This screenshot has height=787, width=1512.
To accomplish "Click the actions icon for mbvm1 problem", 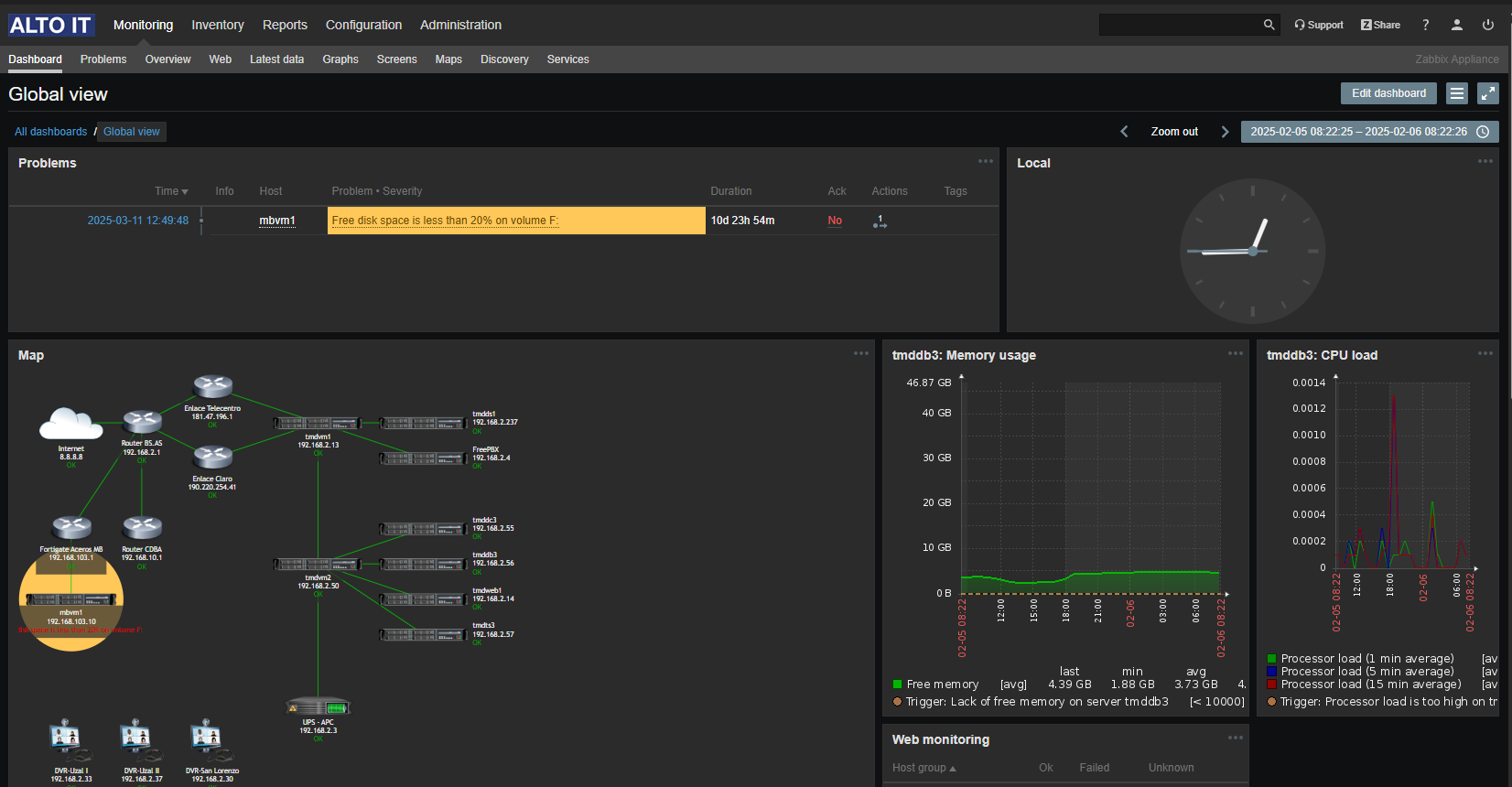I will 880,221.
